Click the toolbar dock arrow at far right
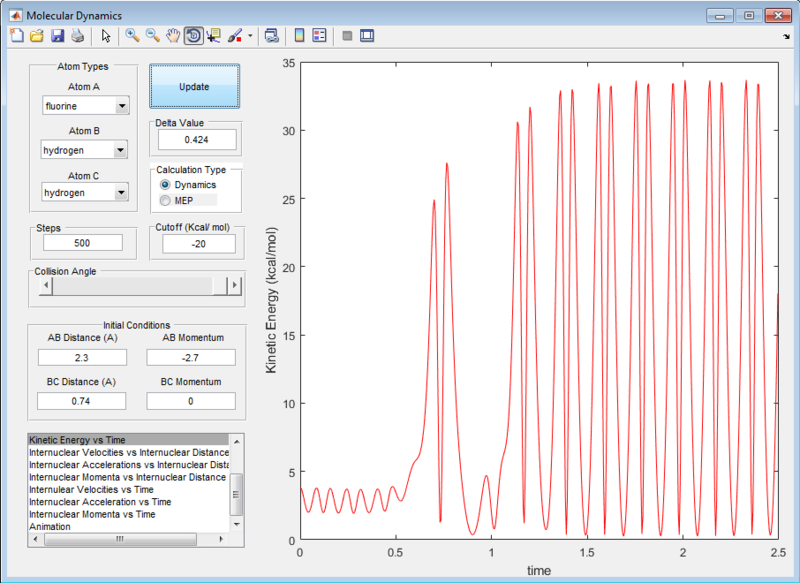Viewport: 800px width, 583px height. [x=786, y=37]
